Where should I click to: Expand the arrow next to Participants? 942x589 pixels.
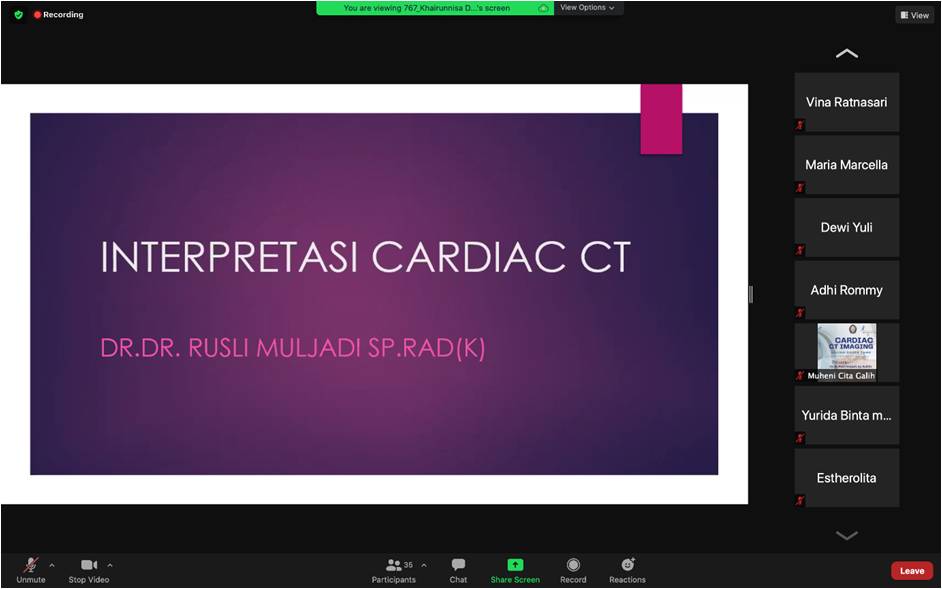pyautogui.click(x=423, y=565)
